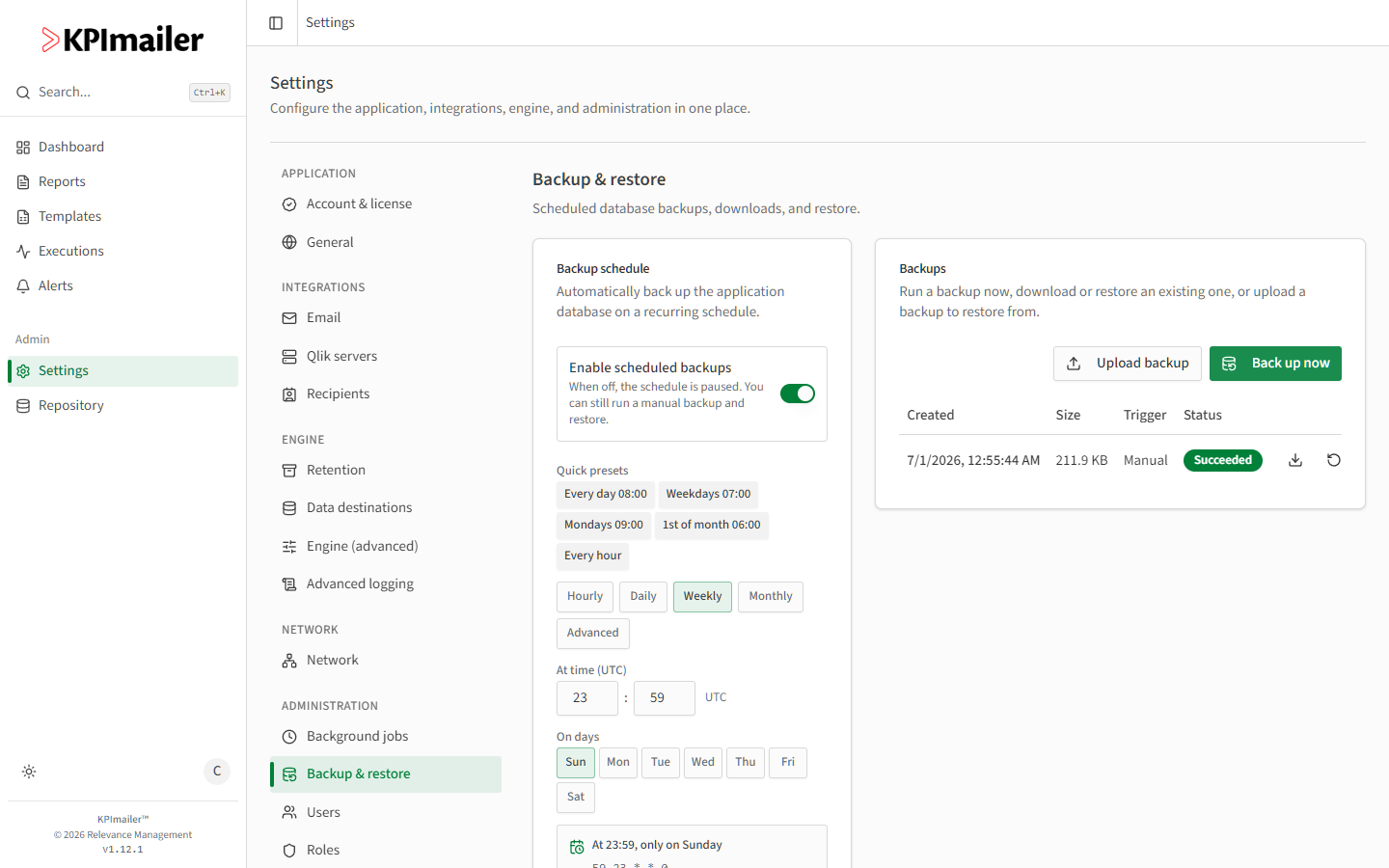
Task: Click the Reports document icon
Action: tap(23, 182)
